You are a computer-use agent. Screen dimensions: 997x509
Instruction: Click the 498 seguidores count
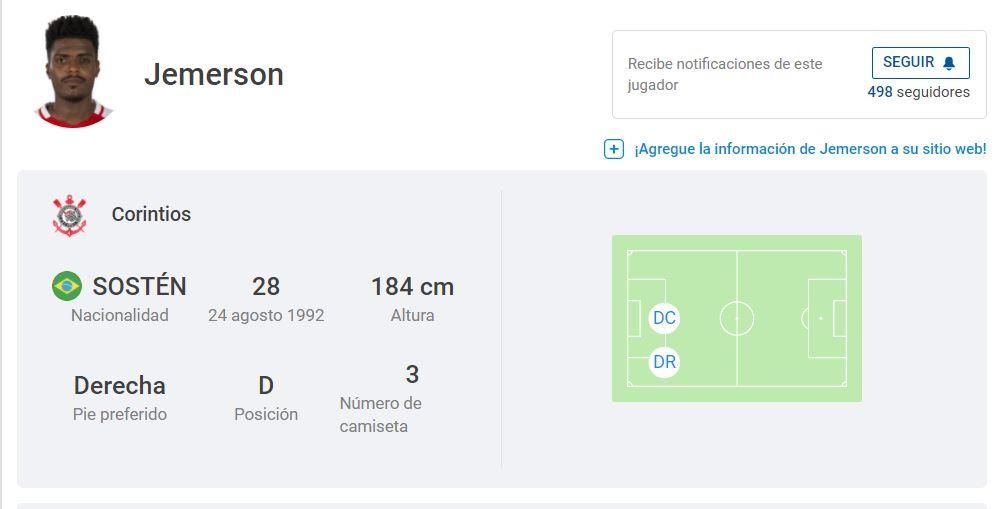pos(918,92)
